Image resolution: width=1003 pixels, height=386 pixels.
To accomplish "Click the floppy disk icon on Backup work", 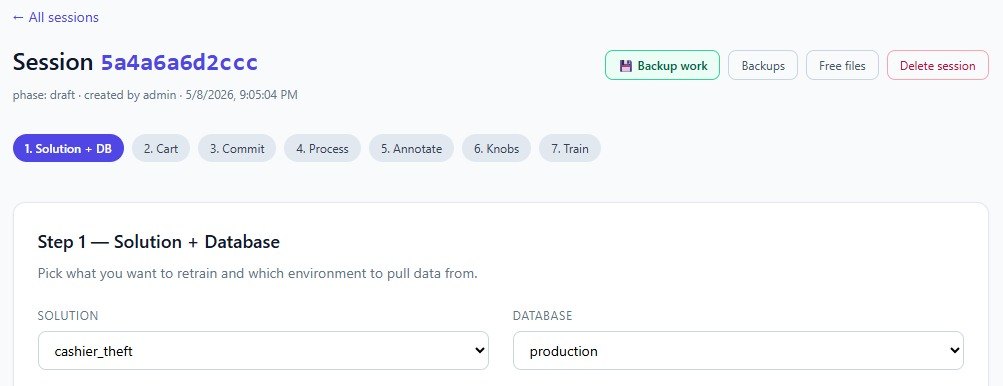I will [626, 65].
